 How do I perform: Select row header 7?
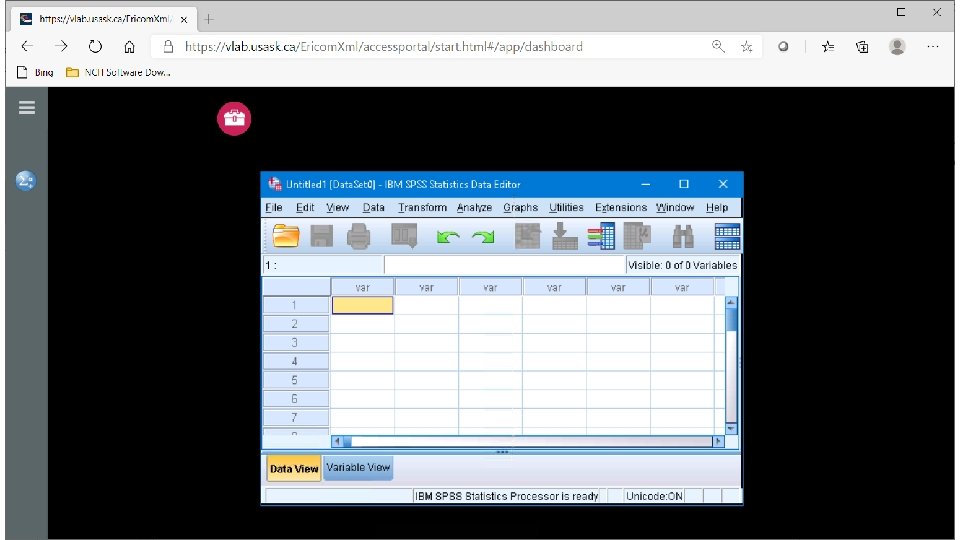coord(296,418)
